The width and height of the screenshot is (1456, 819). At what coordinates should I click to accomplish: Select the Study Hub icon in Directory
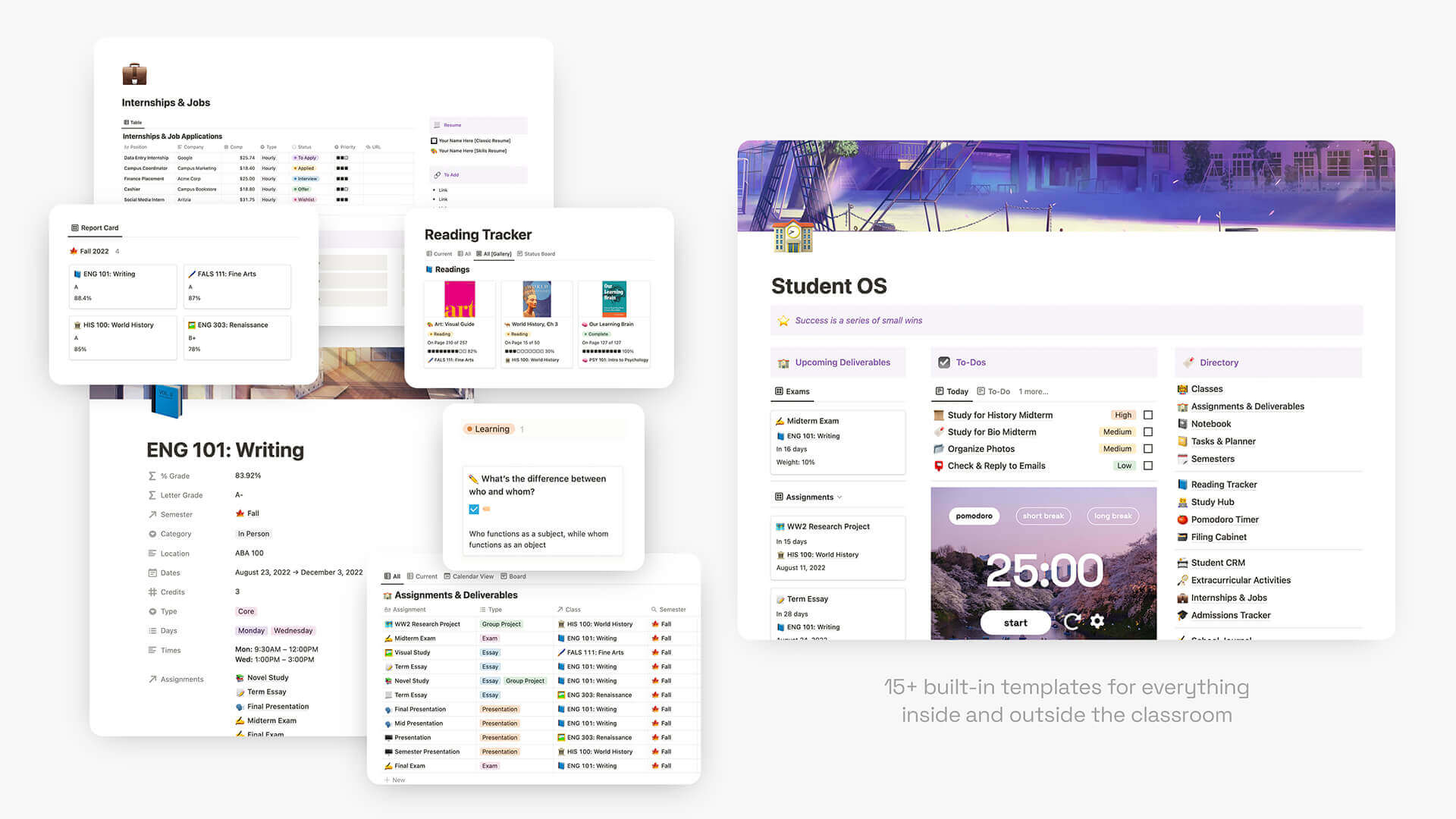pos(1182,502)
